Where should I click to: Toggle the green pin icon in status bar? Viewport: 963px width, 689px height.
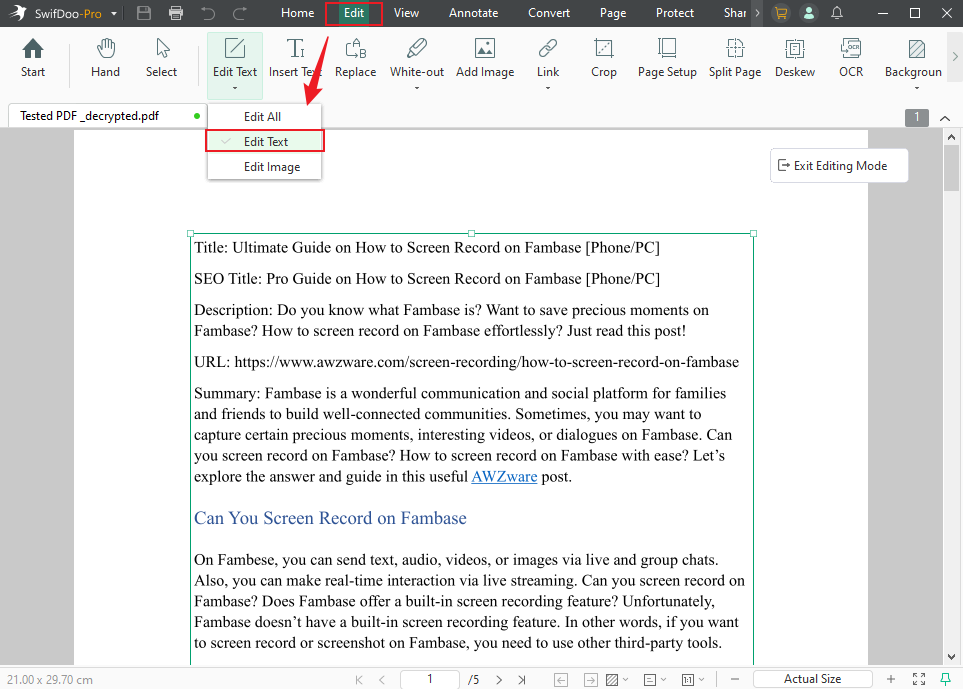(x=946, y=679)
